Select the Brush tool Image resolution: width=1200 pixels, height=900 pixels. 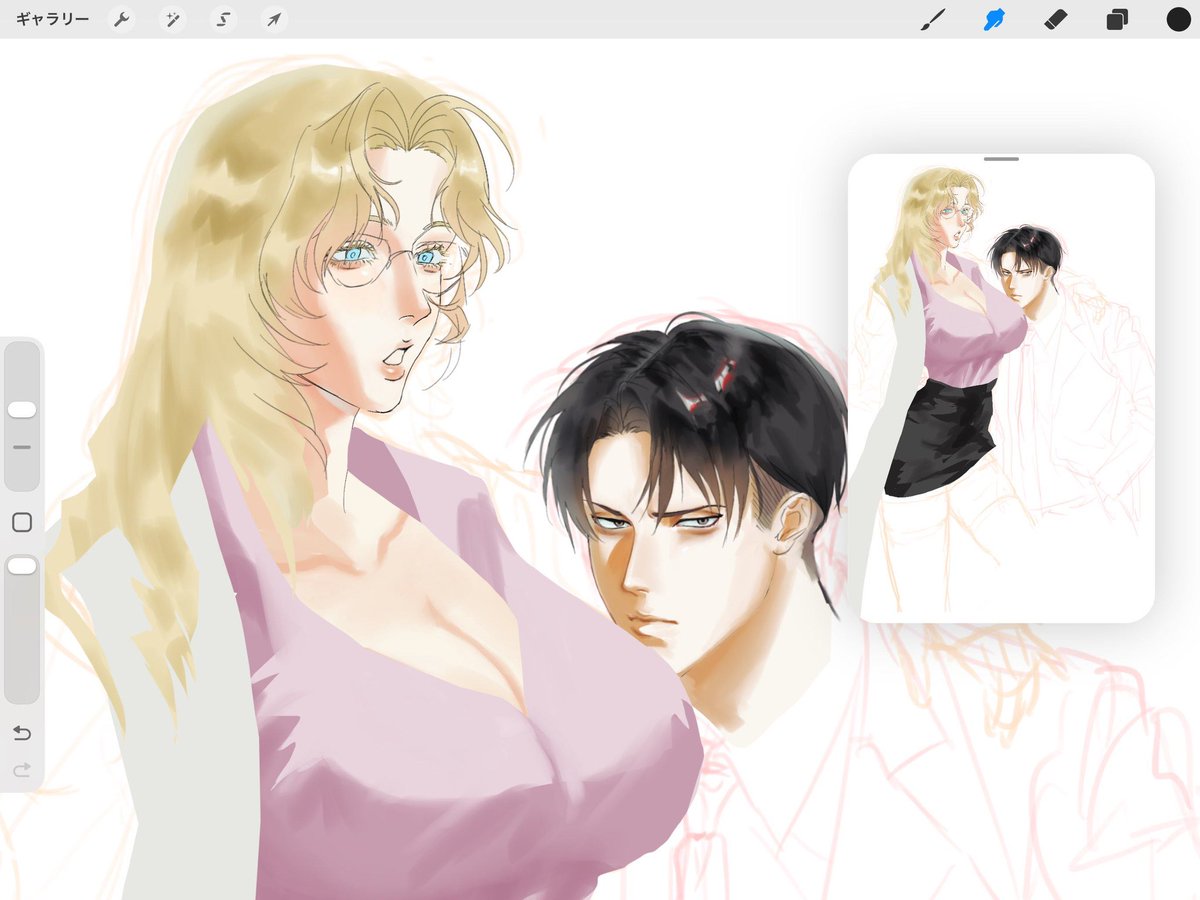(933, 19)
